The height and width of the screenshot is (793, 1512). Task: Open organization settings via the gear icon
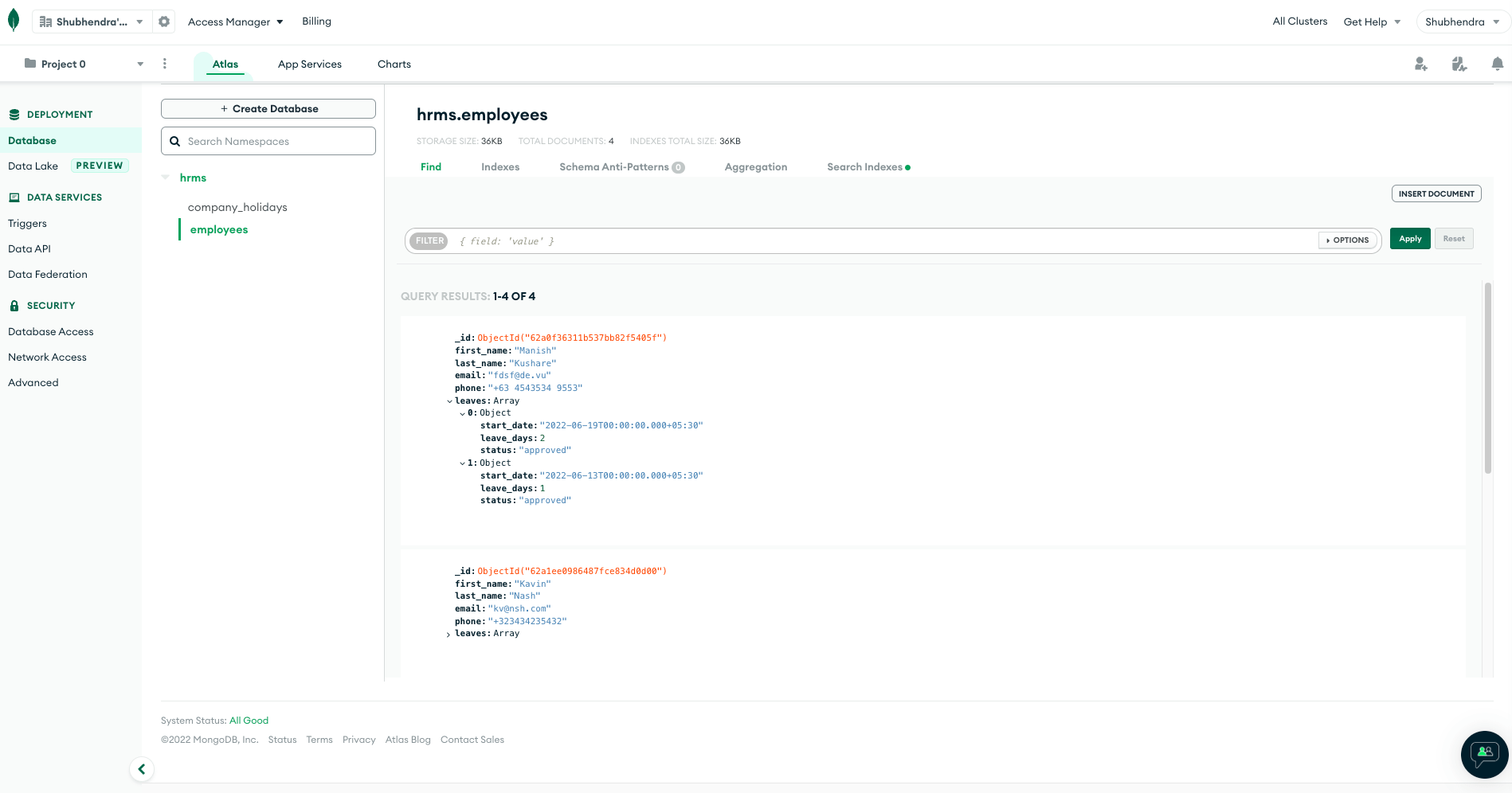(x=164, y=21)
